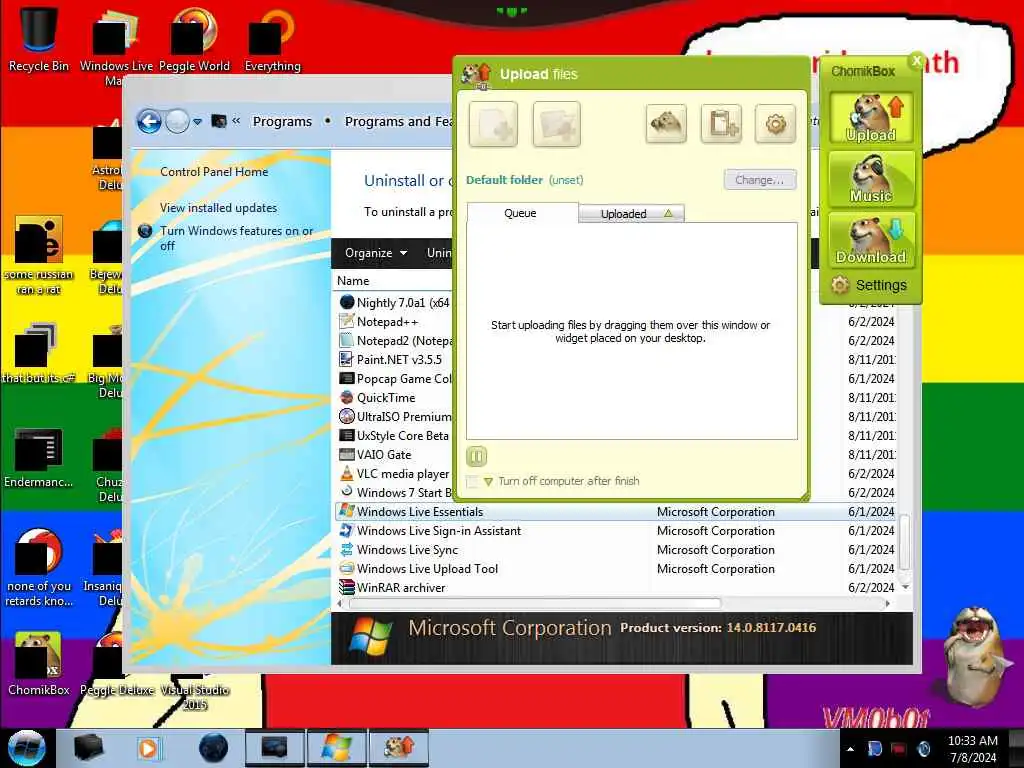The image size is (1024, 768).
Task: Select VLC media player entry
Action: (394, 473)
